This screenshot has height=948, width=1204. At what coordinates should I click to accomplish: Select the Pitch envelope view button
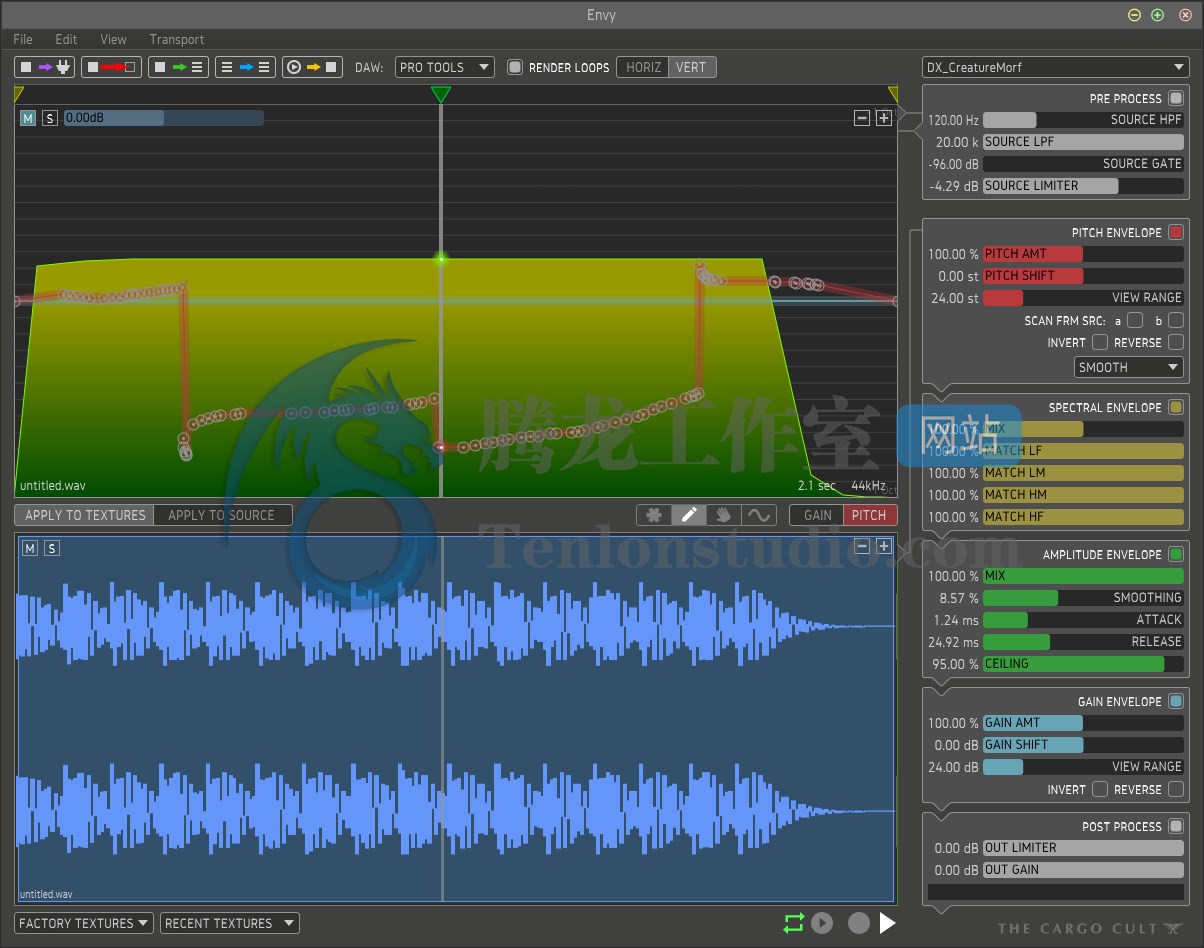point(870,515)
